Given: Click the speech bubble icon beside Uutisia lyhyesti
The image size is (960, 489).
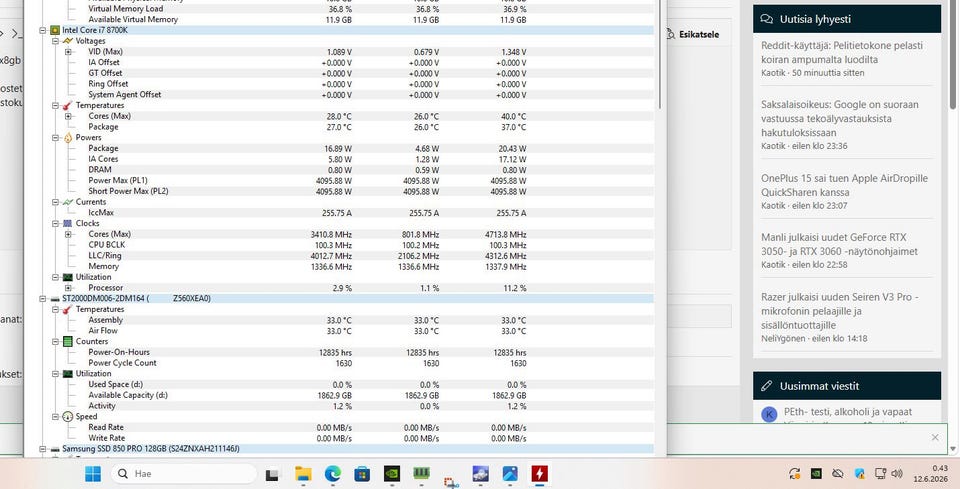Looking at the screenshot, I should point(767,19).
